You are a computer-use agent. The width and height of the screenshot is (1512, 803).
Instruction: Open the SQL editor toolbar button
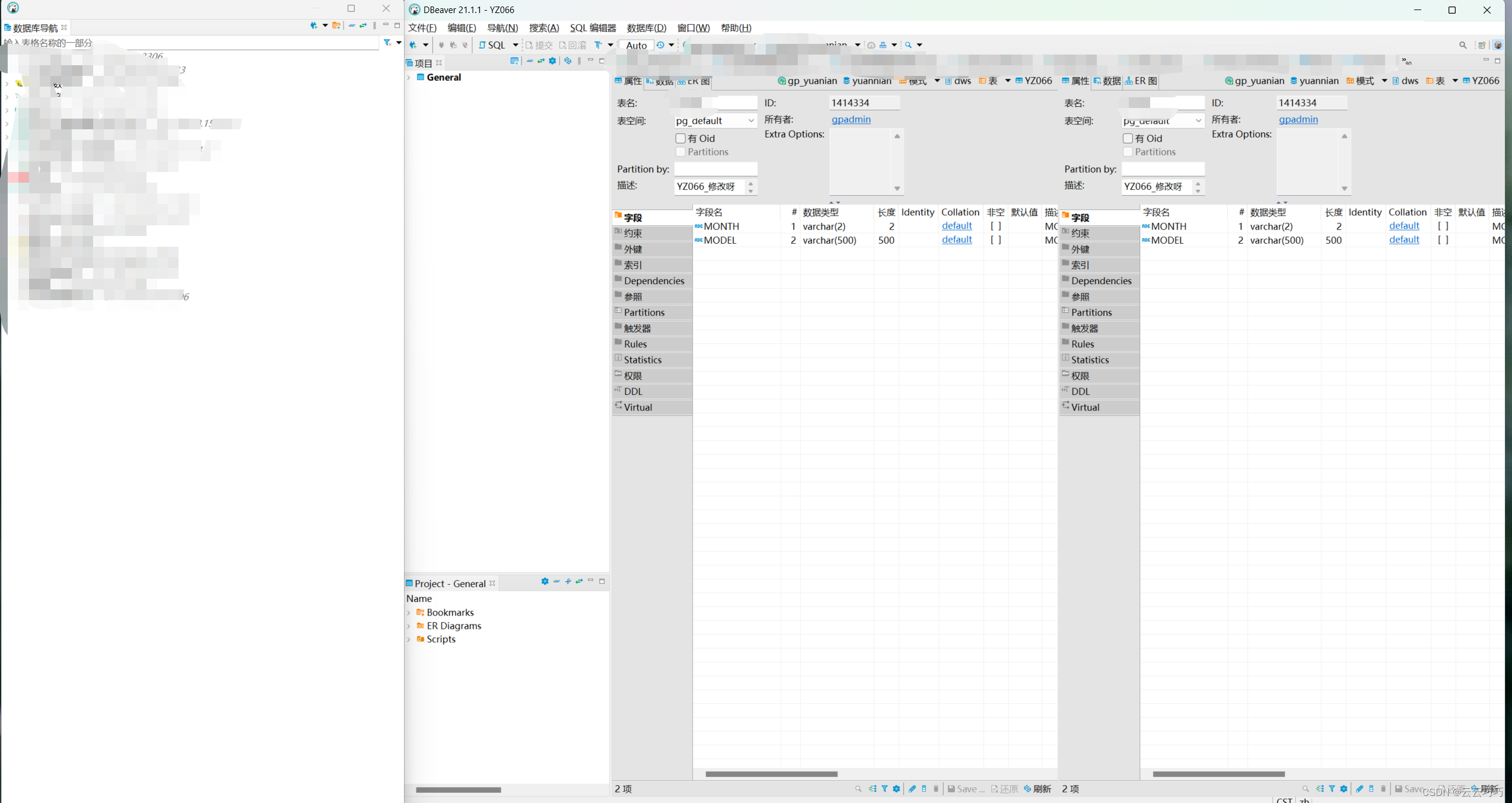coord(492,45)
